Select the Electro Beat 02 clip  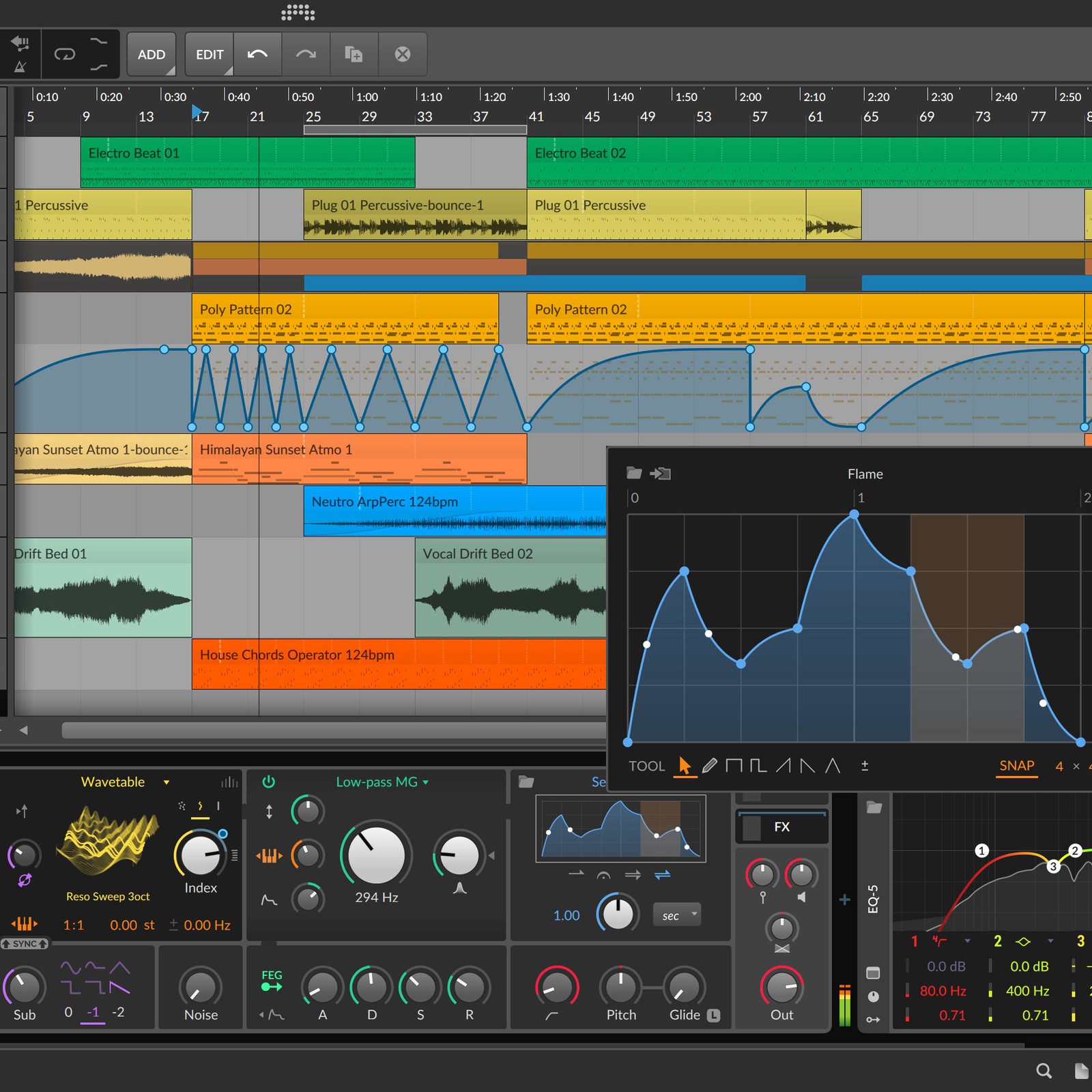809,162
